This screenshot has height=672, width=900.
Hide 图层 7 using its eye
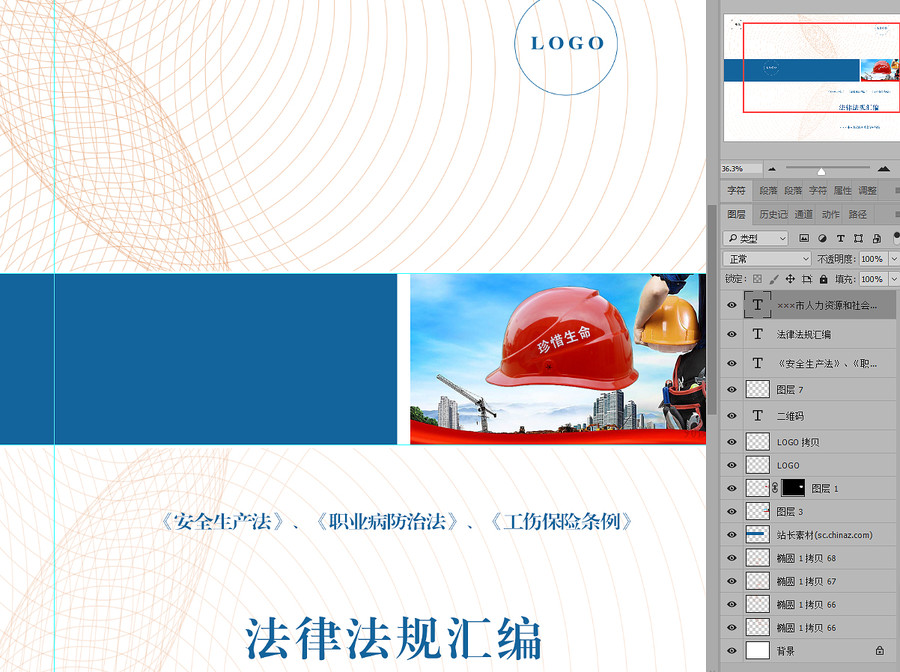pyautogui.click(x=732, y=390)
